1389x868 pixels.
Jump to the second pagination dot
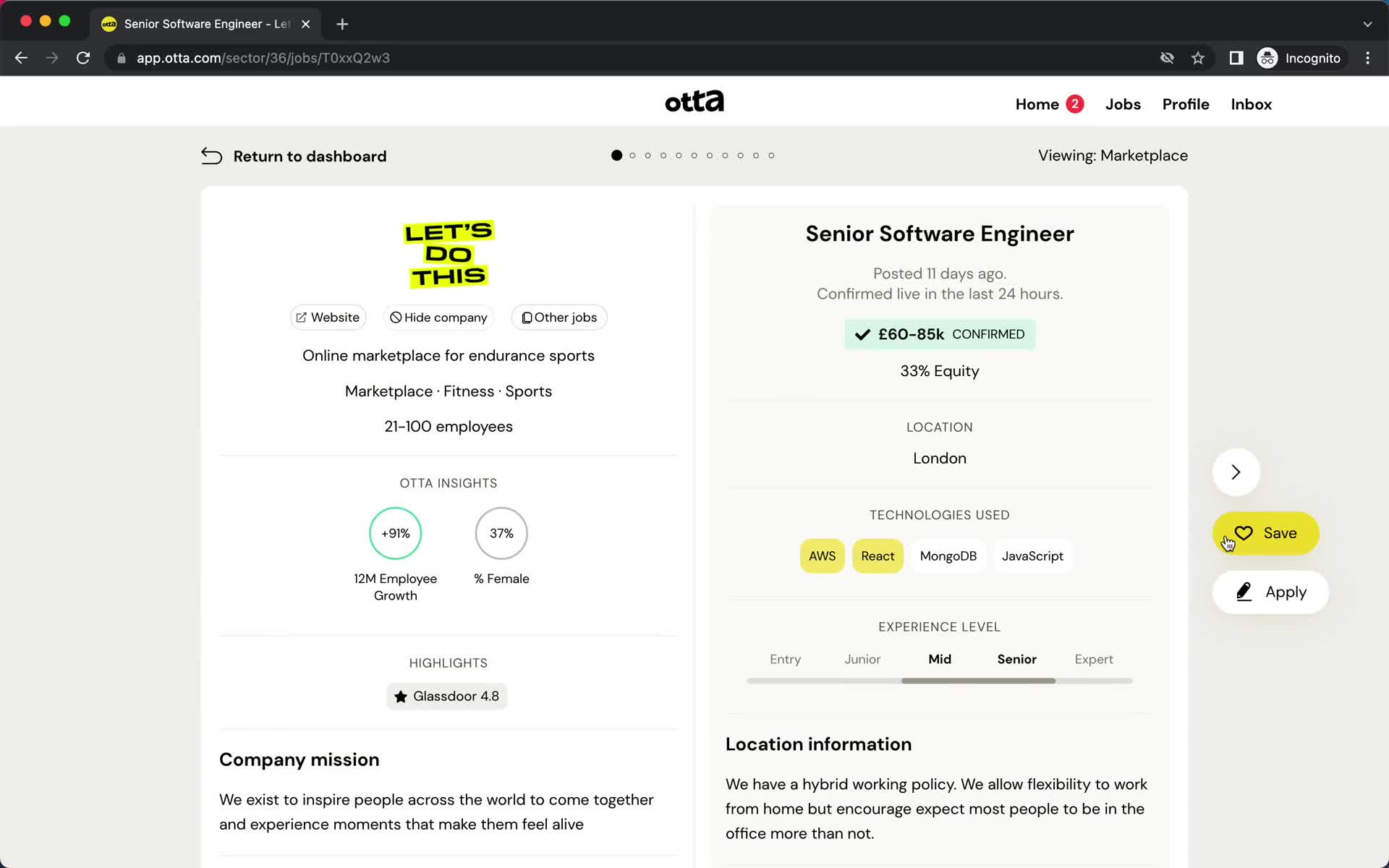click(x=632, y=156)
